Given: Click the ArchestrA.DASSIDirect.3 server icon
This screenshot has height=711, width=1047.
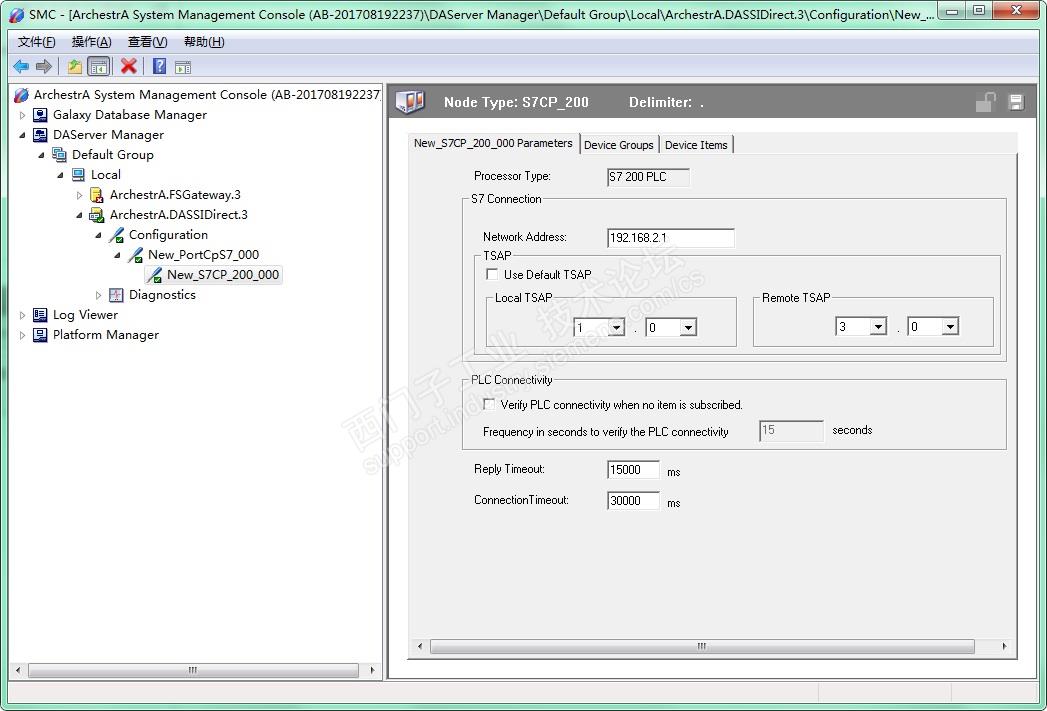Looking at the screenshot, I should click(97, 215).
